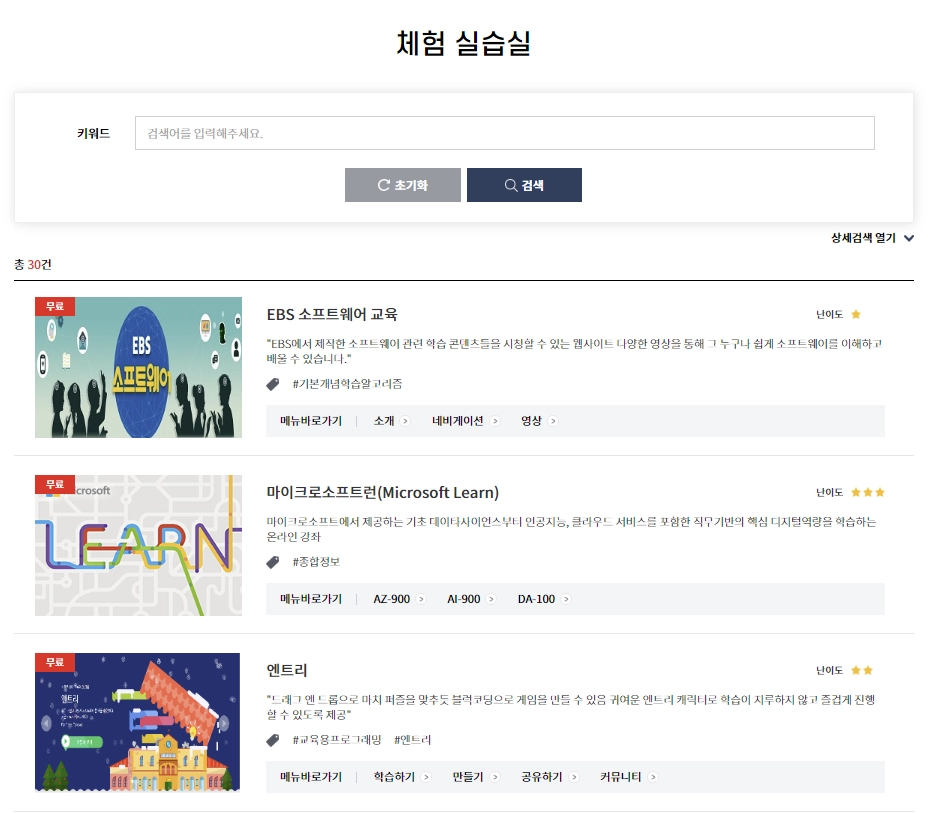Screen dimensions: 928x813
Task: Click the #교육용프로그래밍 tag
Action: [337, 740]
